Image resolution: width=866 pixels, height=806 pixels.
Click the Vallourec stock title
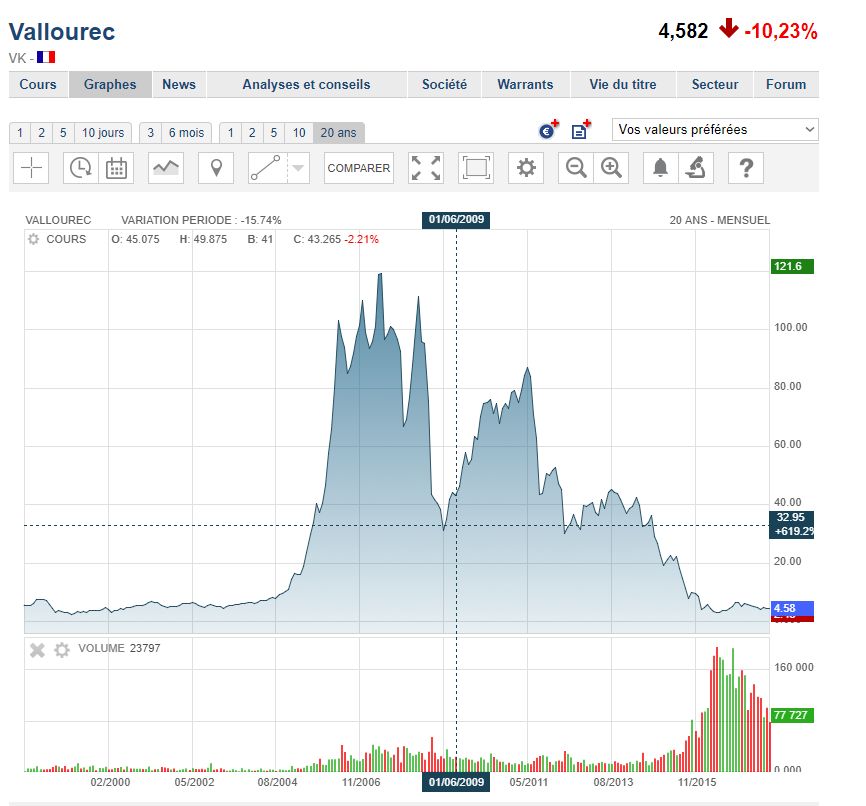tap(62, 31)
